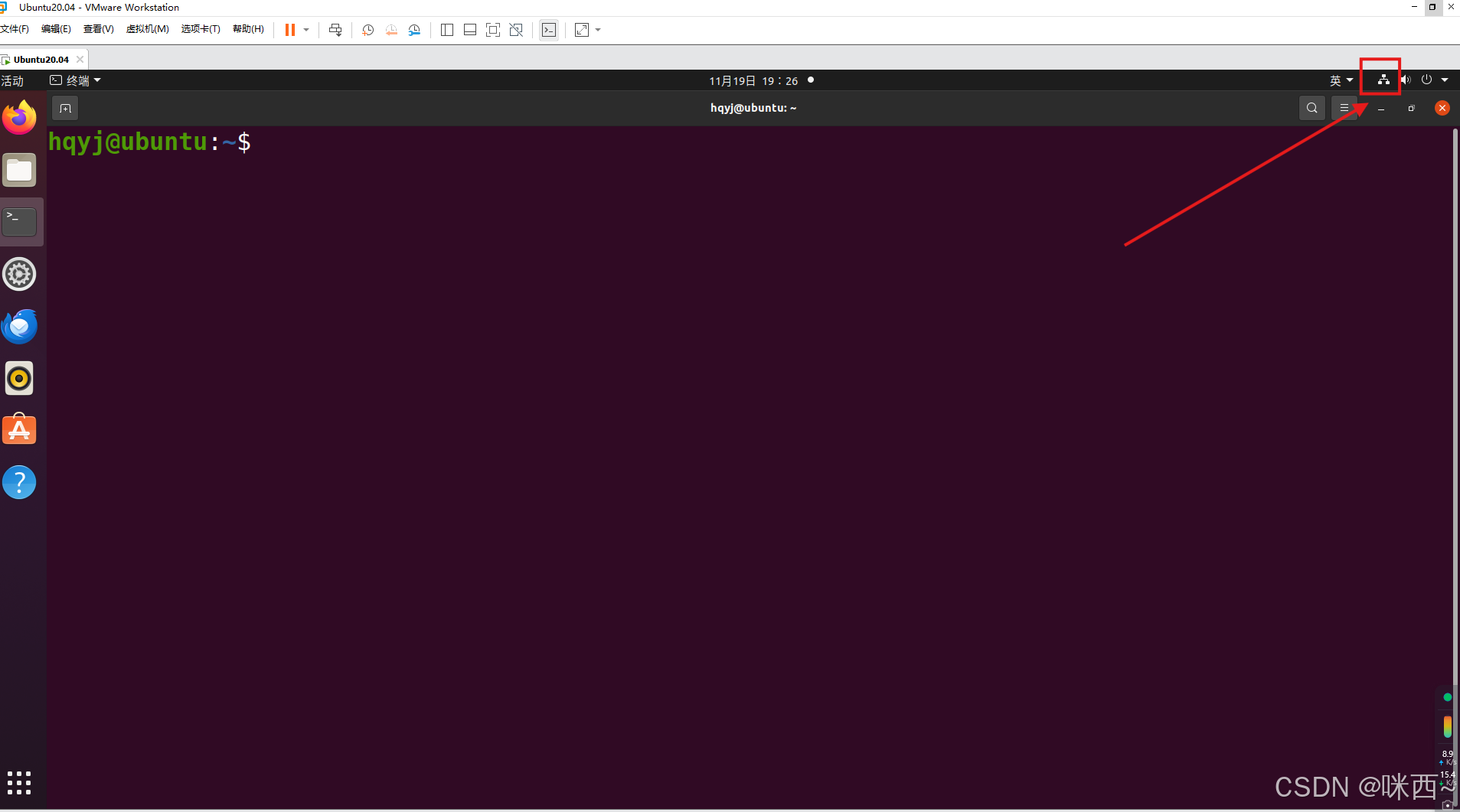Click the stretch guest display icon
Image resolution: width=1460 pixels, height=812 pixels.
582,30
